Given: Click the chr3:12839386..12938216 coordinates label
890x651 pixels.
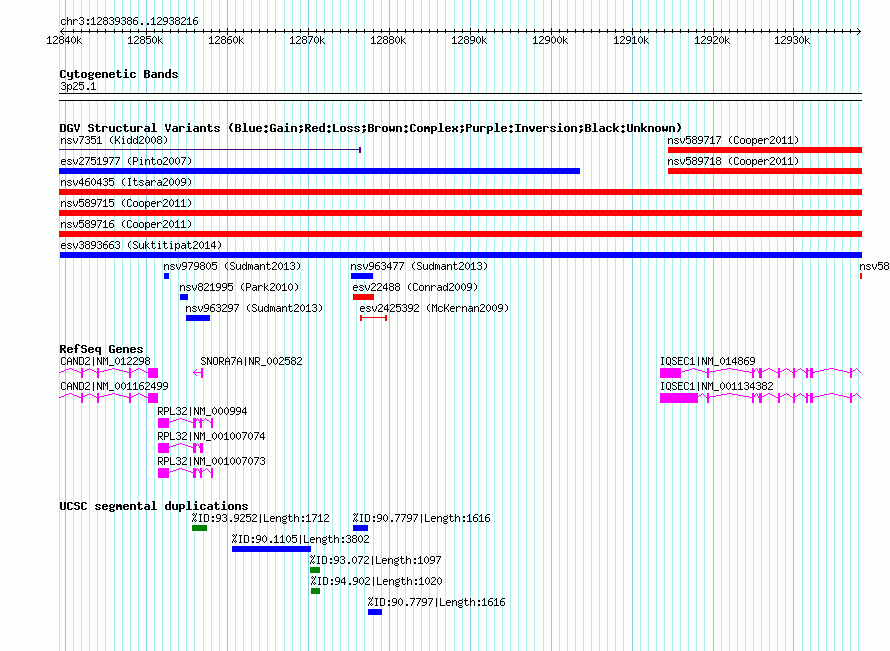Looking at the screenshot, I should (x=129, y=22).
